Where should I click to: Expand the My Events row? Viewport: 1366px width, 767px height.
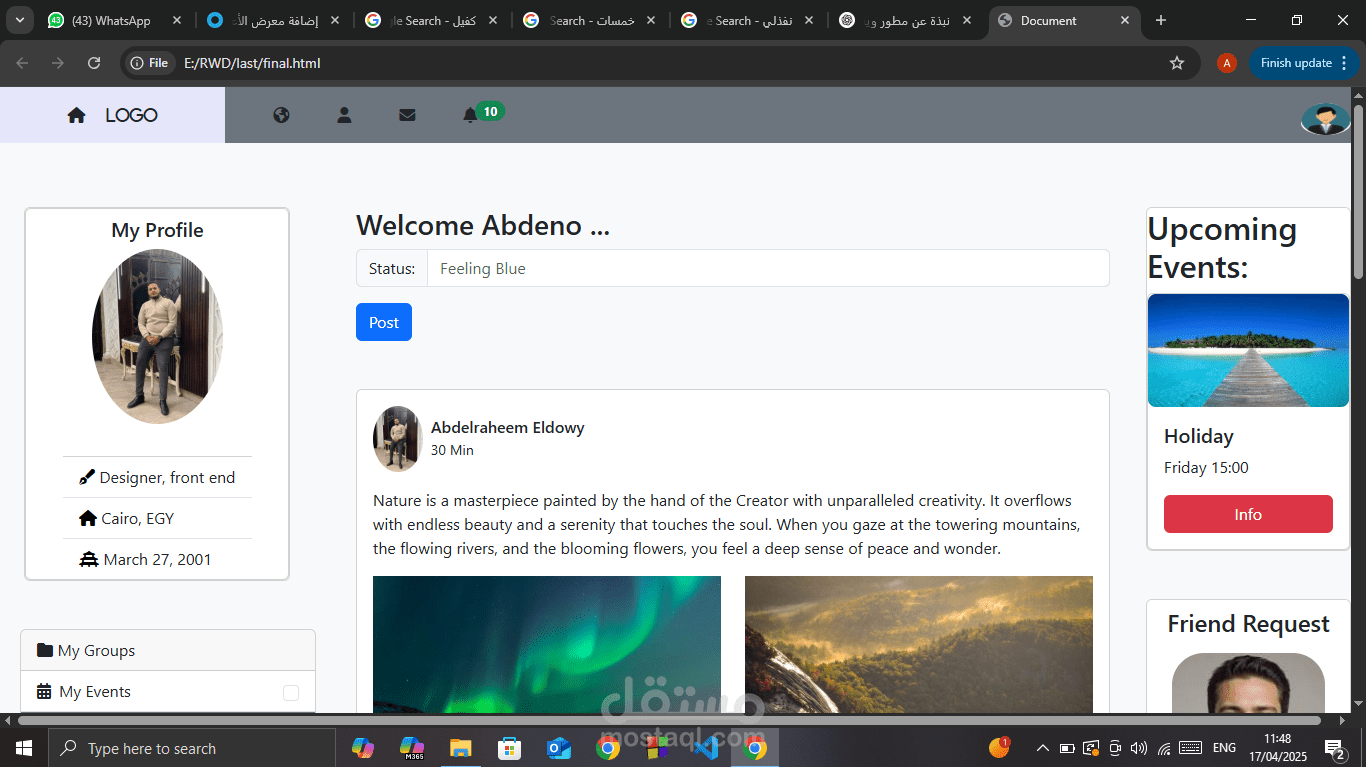pos(168,691)
